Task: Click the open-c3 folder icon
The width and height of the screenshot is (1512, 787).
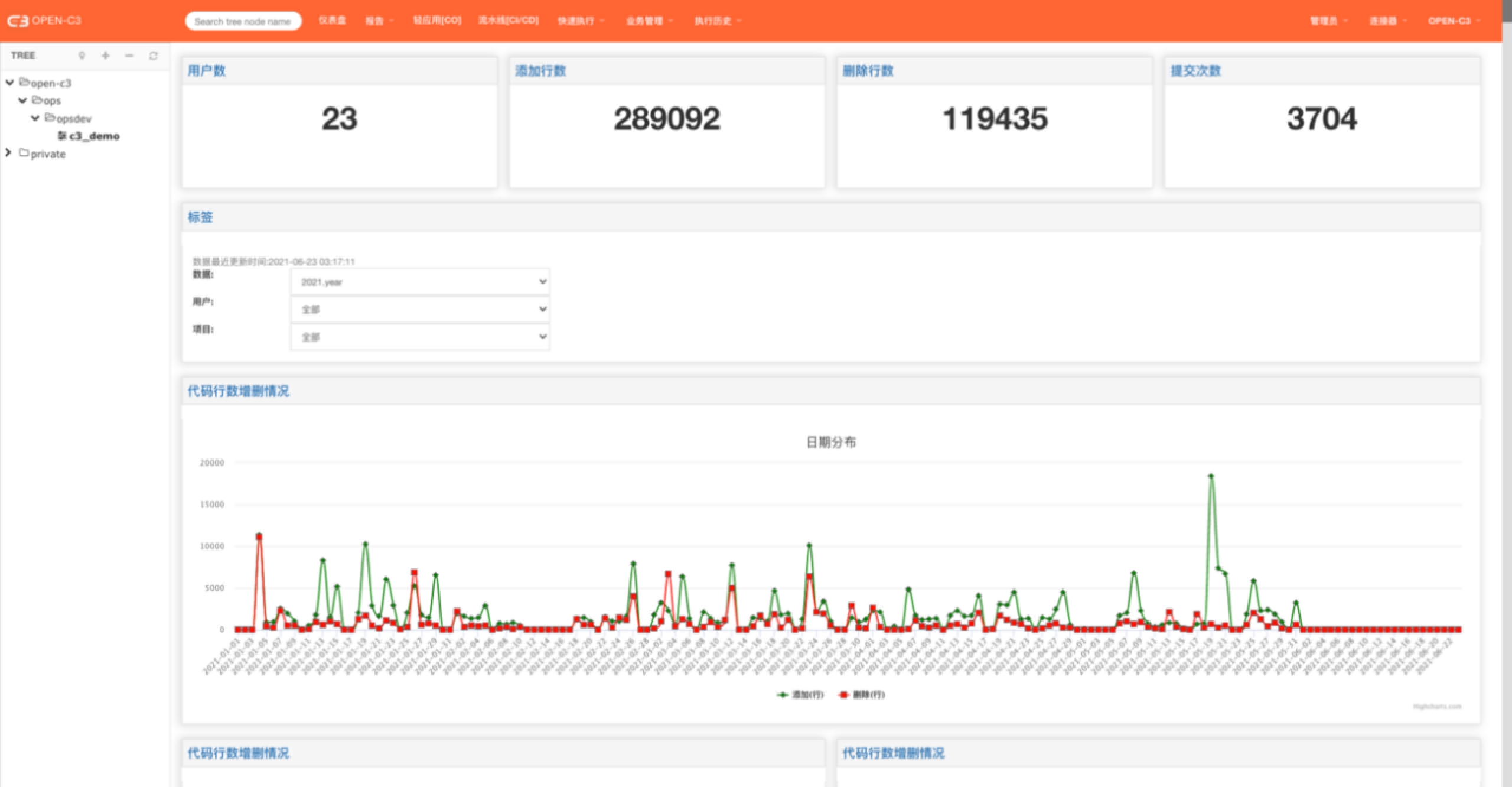Action: (24, 82)
